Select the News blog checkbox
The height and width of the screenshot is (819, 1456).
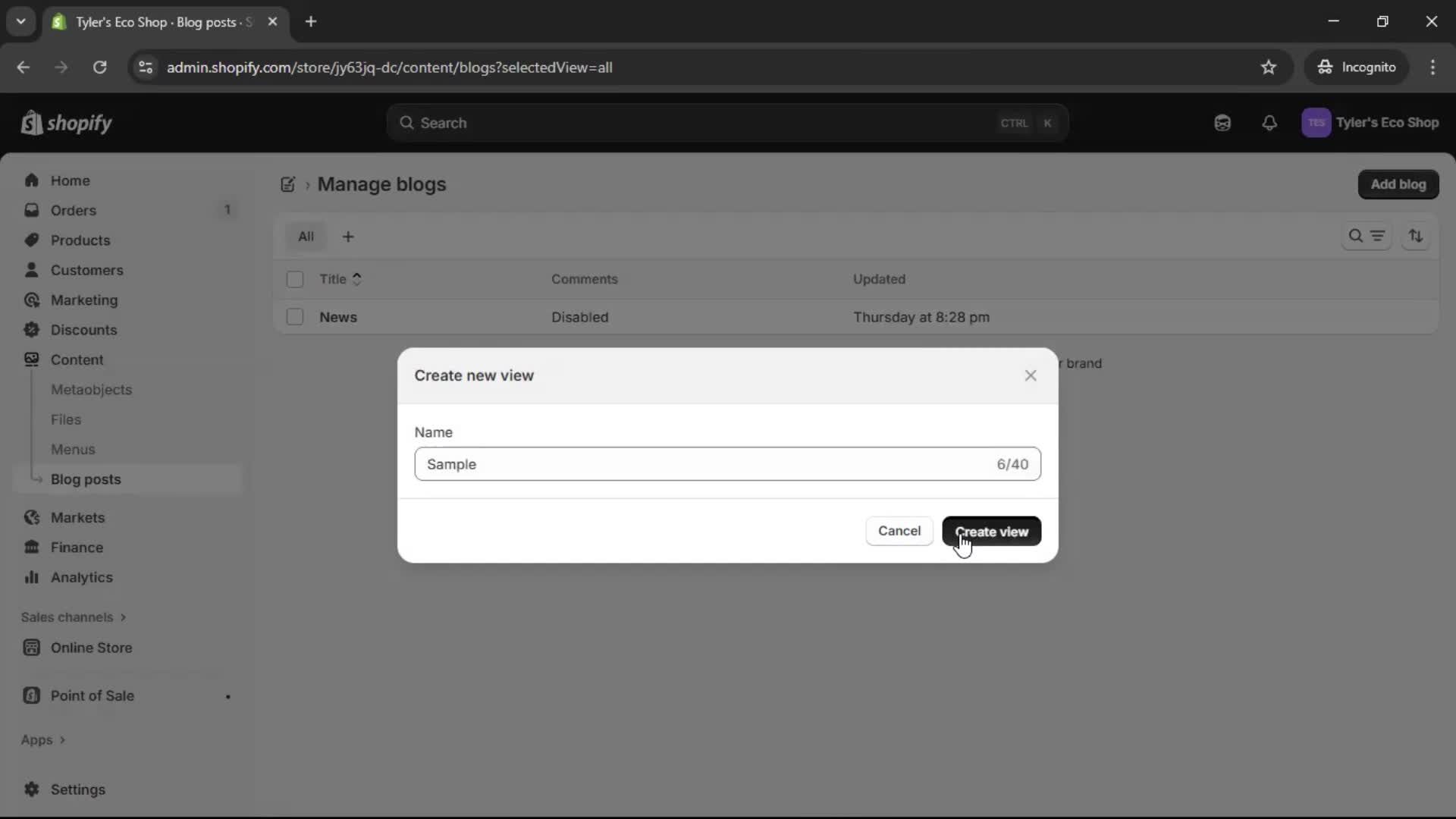coord(295,317)
